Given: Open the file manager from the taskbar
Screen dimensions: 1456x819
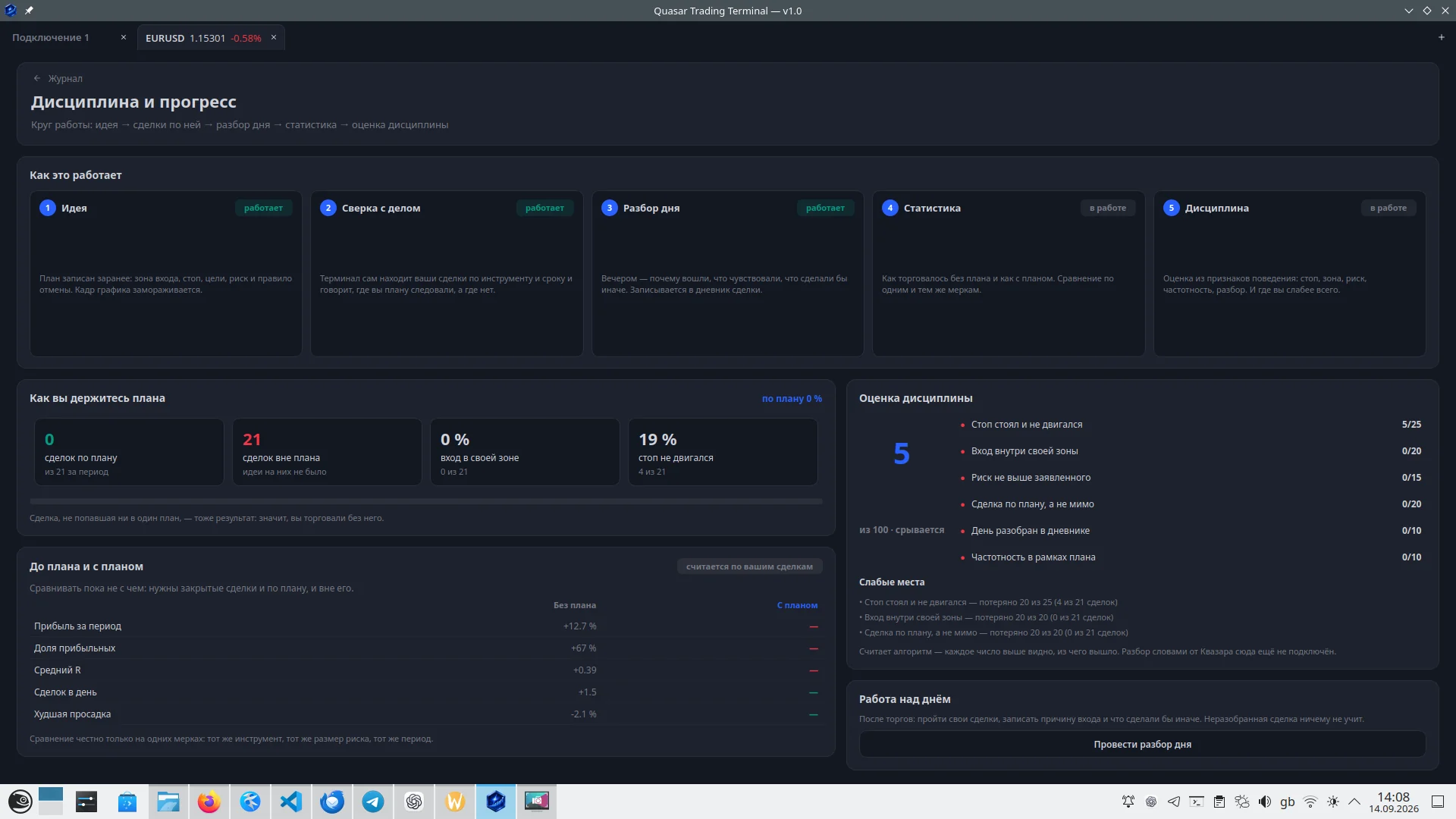Looking at the screenshot, I should (168, 802).
